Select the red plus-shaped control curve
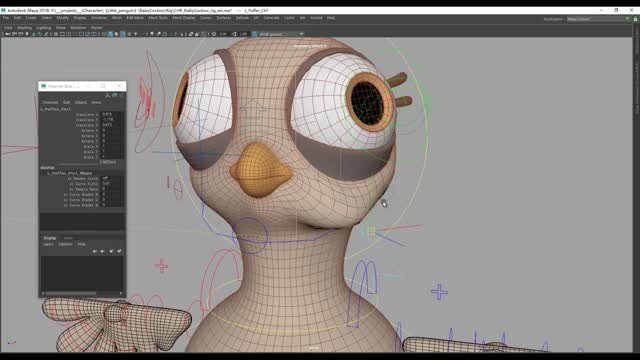The image size is (640, 360). coord(161,266)
